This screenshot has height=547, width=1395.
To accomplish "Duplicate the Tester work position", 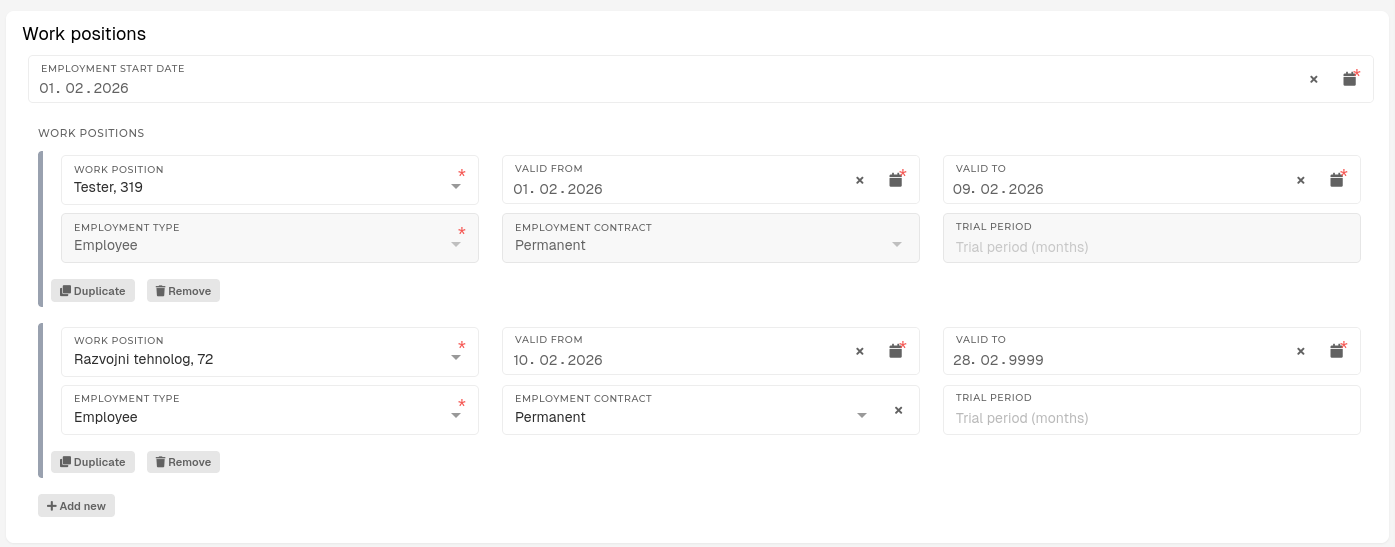I will (93, 291).
